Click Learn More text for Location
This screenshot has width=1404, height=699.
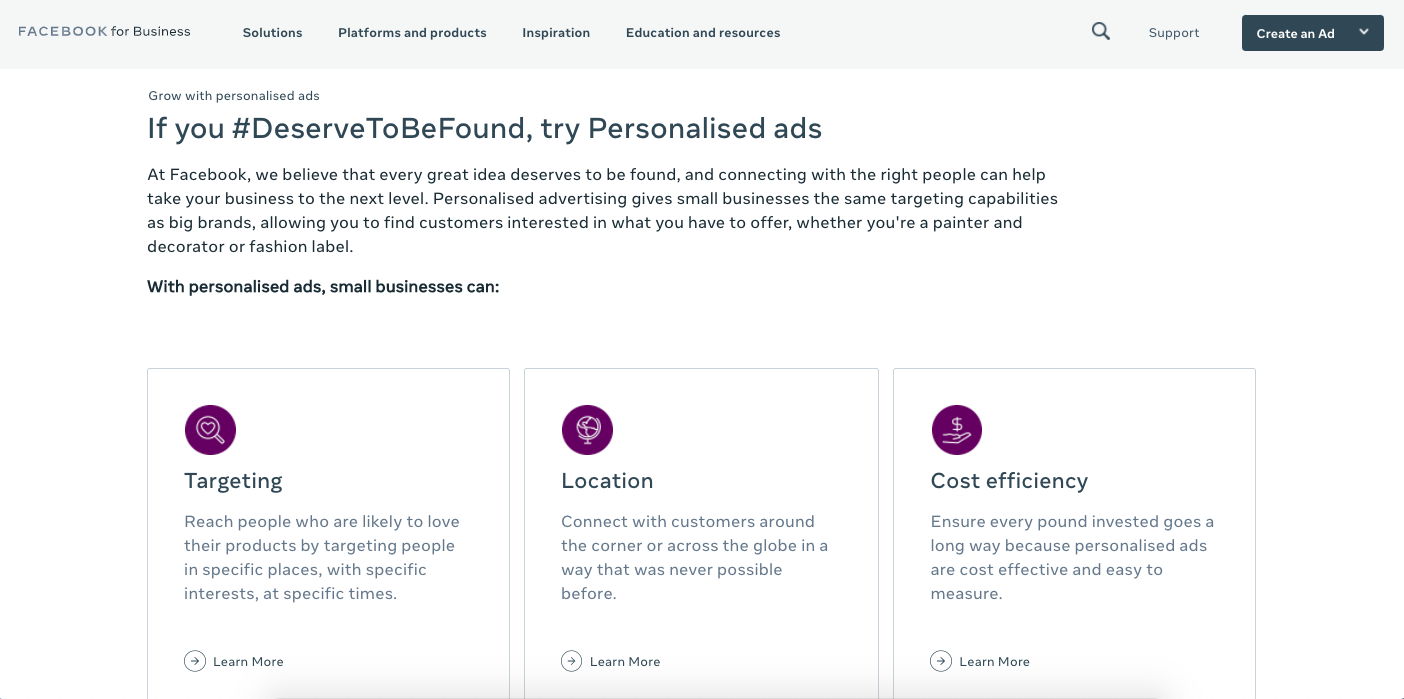[x=625, y=662]
